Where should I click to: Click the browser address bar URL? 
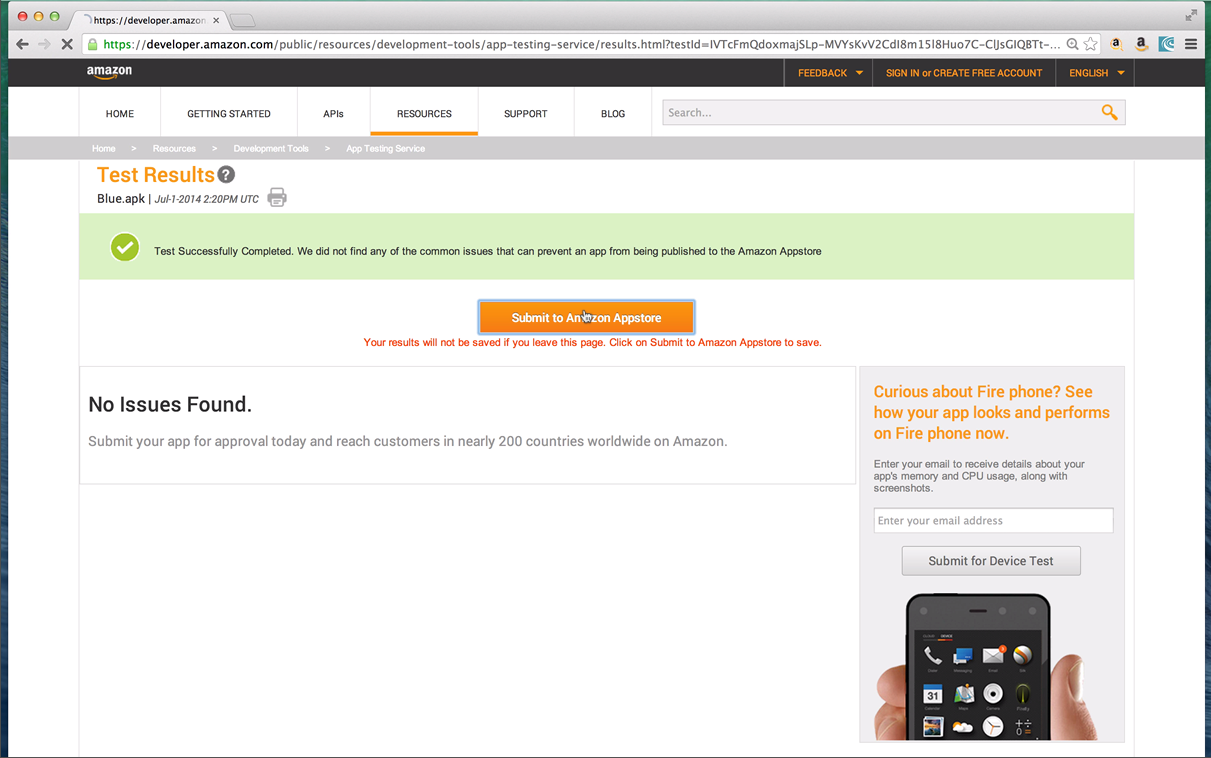pos(581,44)
